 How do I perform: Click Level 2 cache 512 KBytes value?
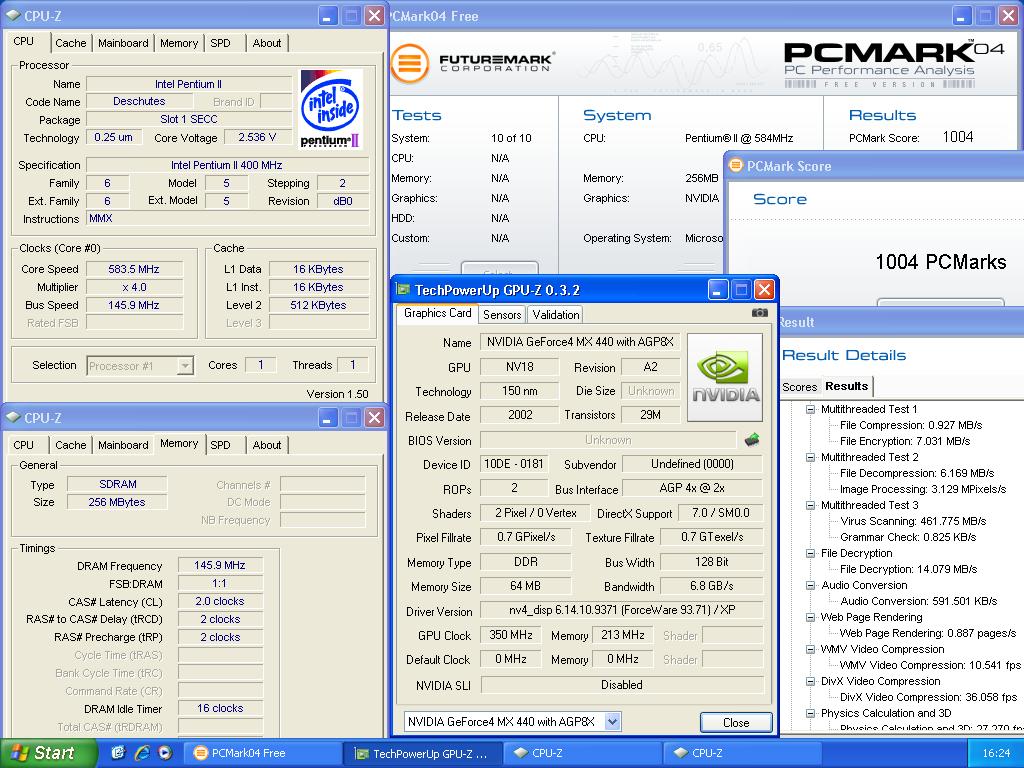tap(318, 305)
